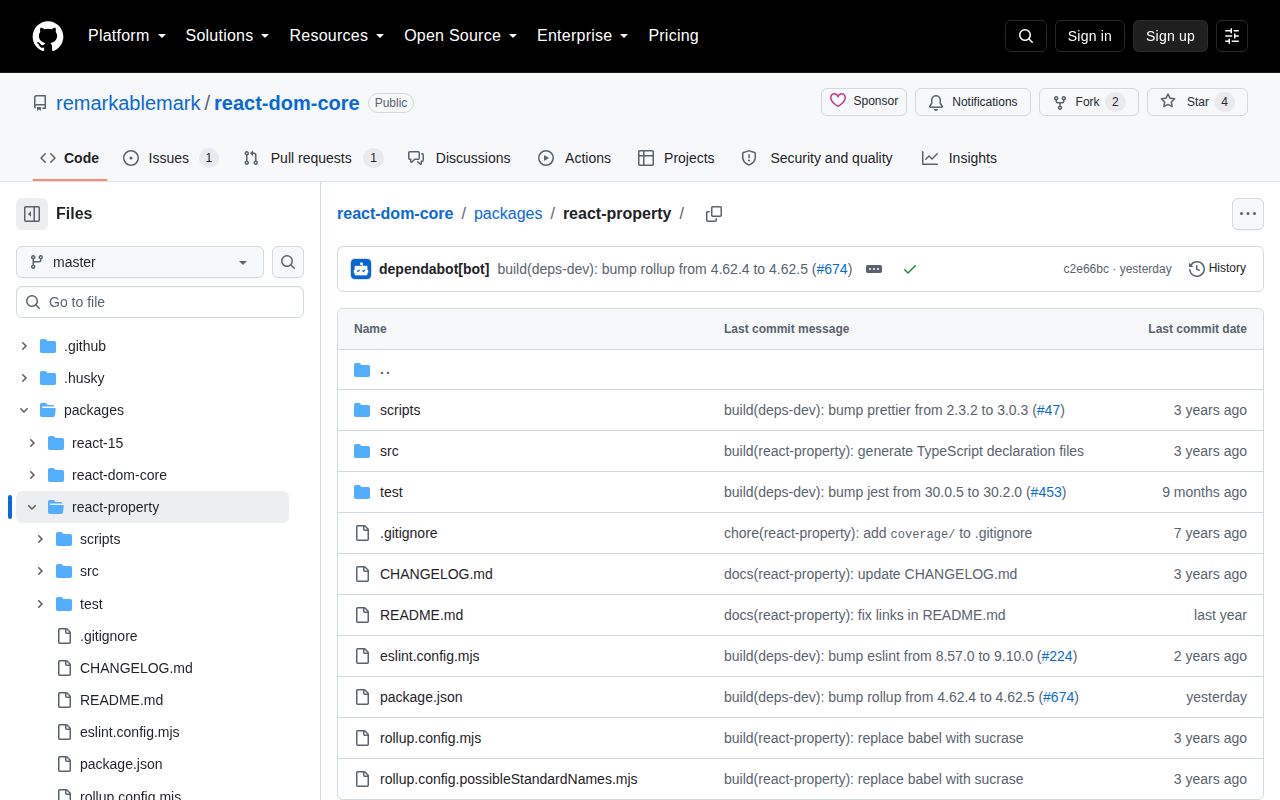The image size is (1280, 800).
Task: Click .github folder icon in sidebar
Action: (x=48, y=346)
